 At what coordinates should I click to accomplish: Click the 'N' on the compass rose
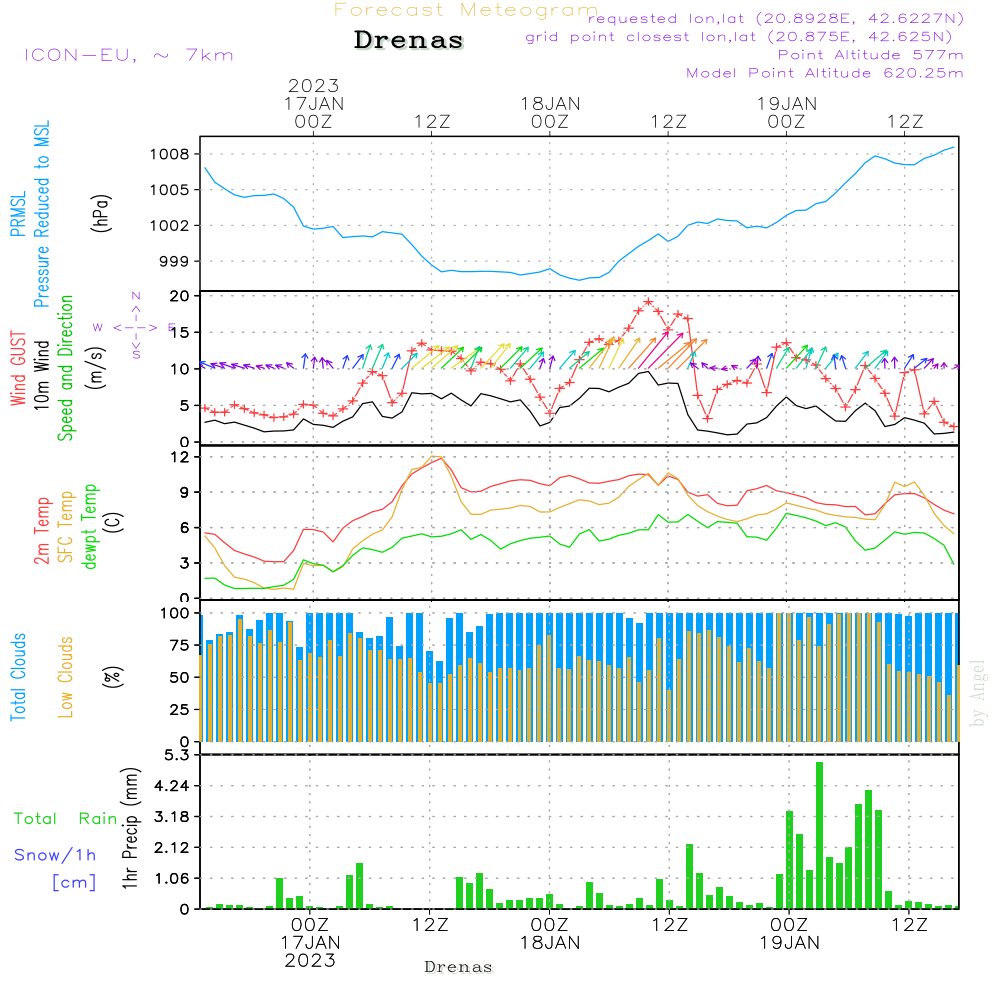click(x=136, y=296)
